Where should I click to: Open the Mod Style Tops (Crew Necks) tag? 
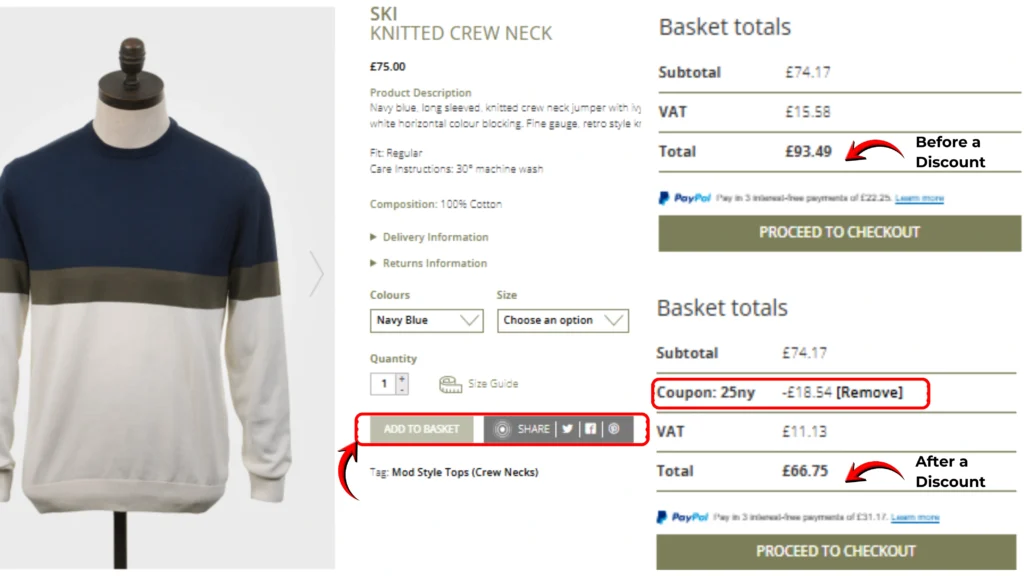(464, 472)
